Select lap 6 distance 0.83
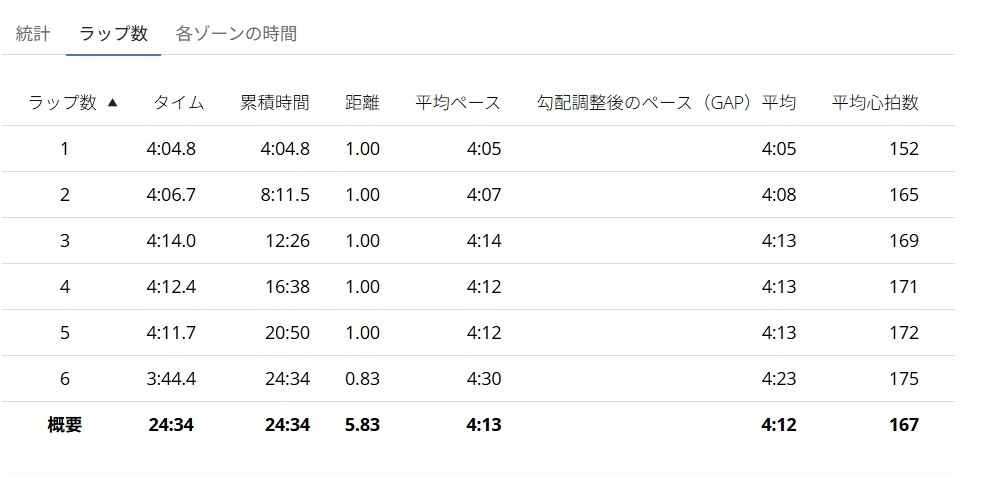 [362, 379]
